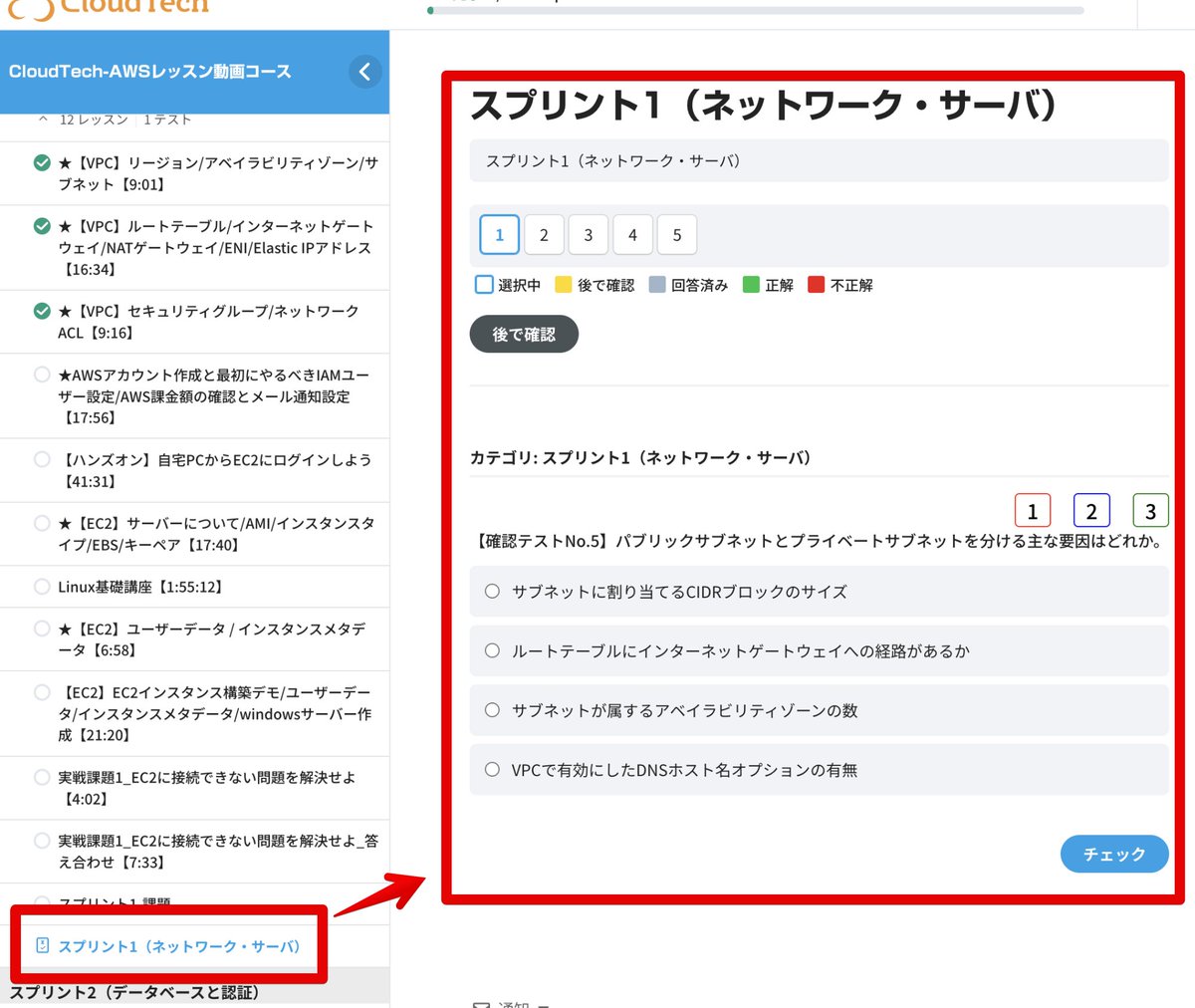Open lesson セキュリティグループ/ネットワークACL【9:16】
Image resolution: width=1195 pixels, height=1008 pixels.
[208, 322]
